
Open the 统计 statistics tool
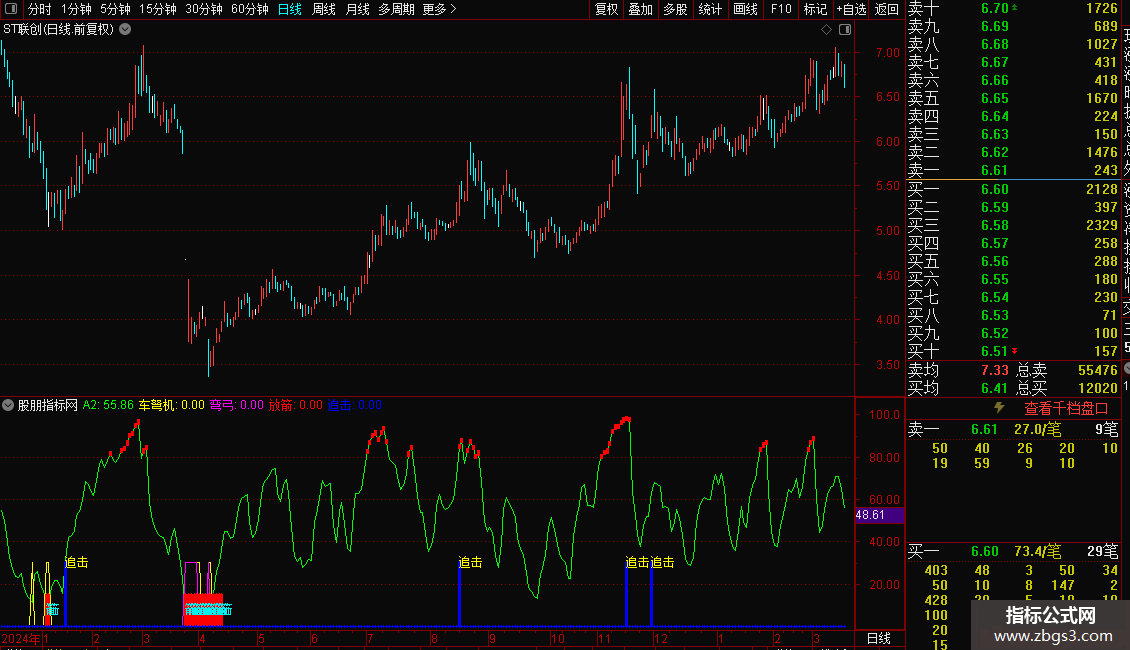click(710, 9)
